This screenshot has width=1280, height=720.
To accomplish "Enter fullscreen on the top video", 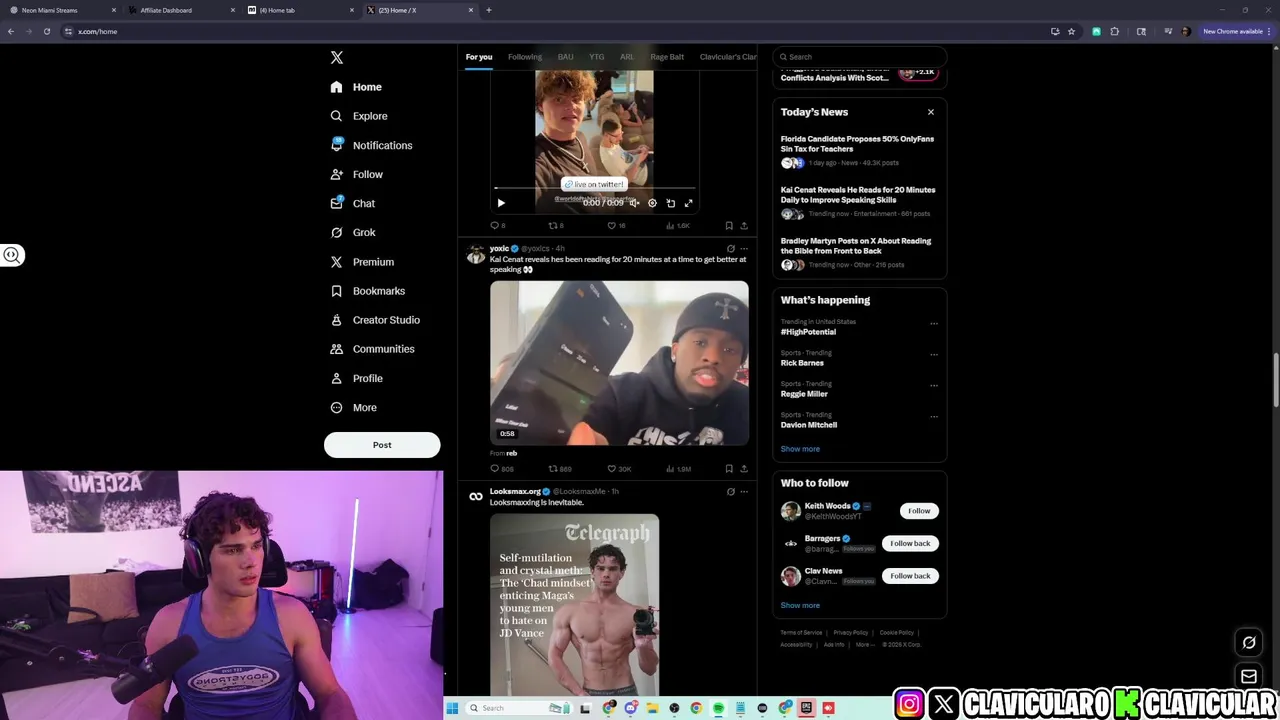I will 688,203.
